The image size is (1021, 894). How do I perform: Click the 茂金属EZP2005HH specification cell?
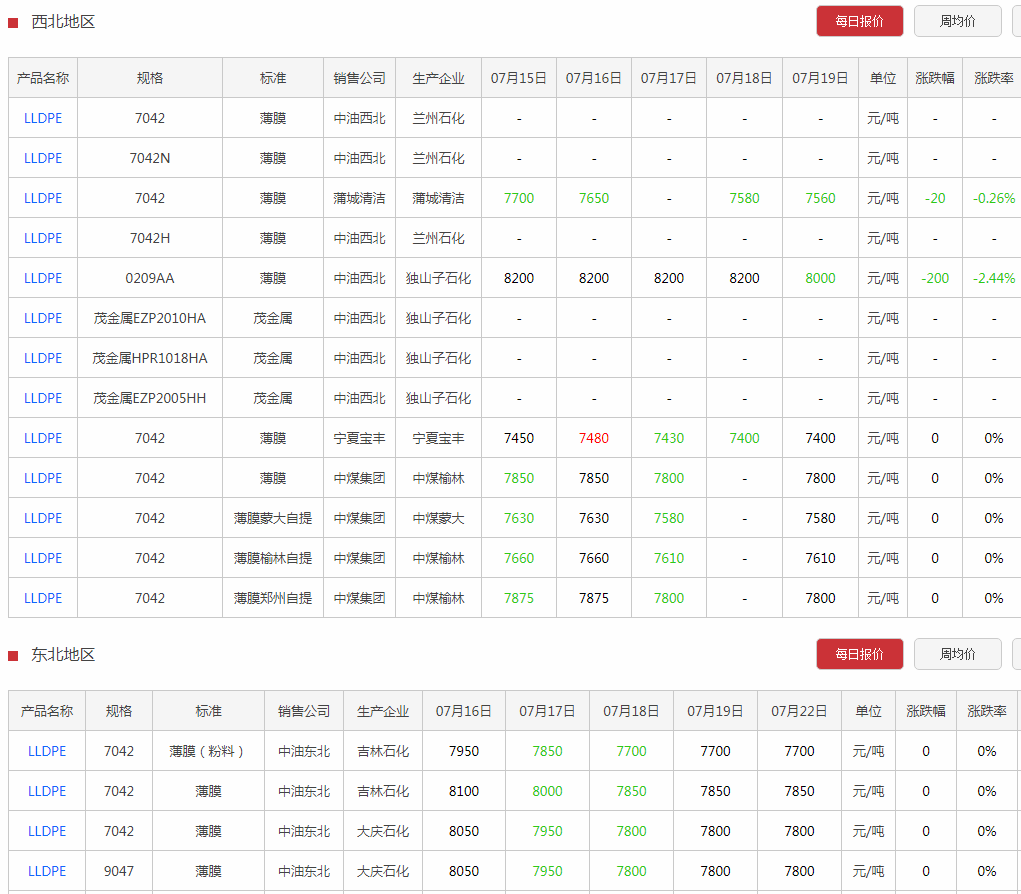coord(150,398)
